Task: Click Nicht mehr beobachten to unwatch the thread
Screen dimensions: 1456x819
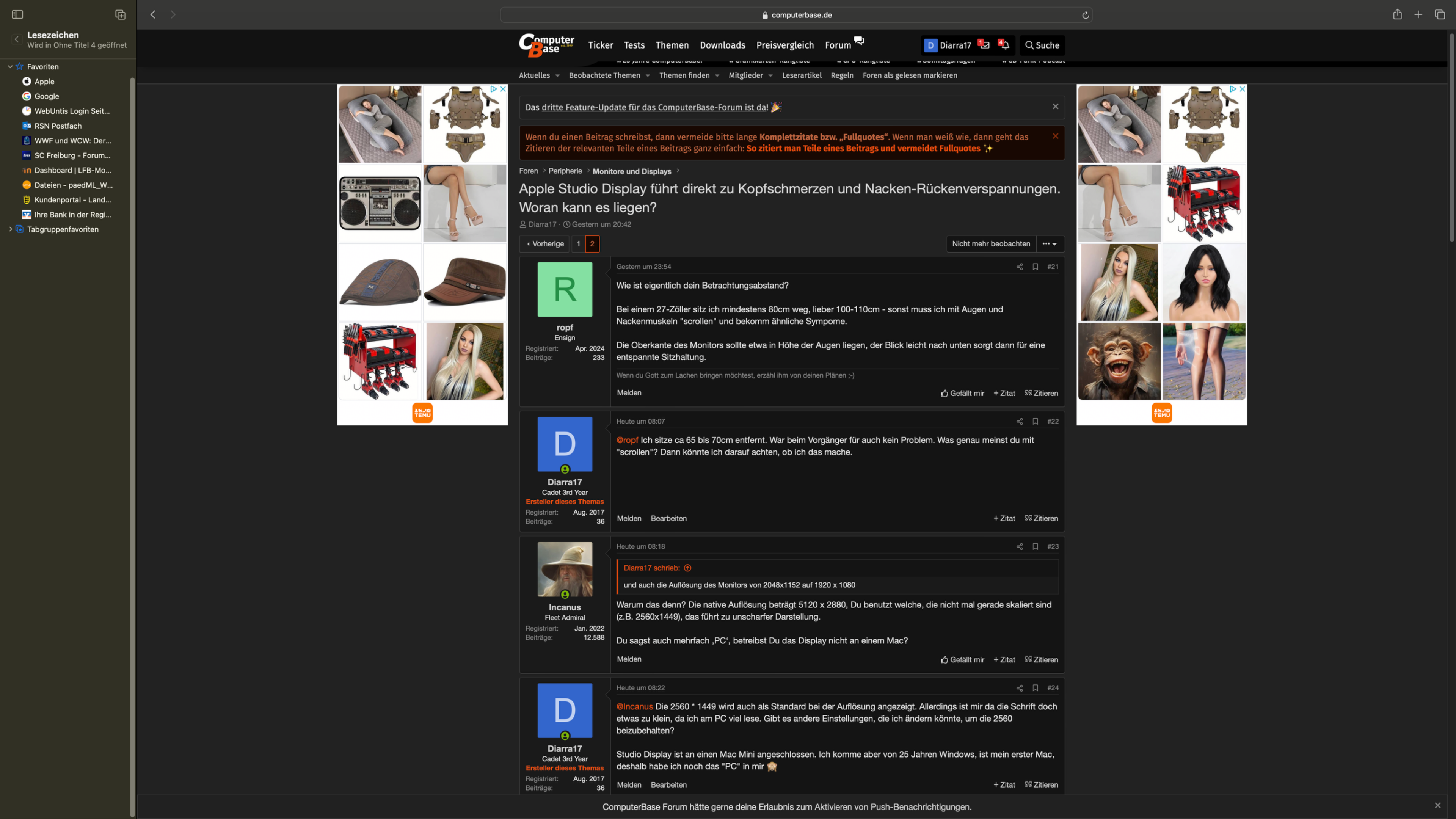Action: click(x=991, y=243)
